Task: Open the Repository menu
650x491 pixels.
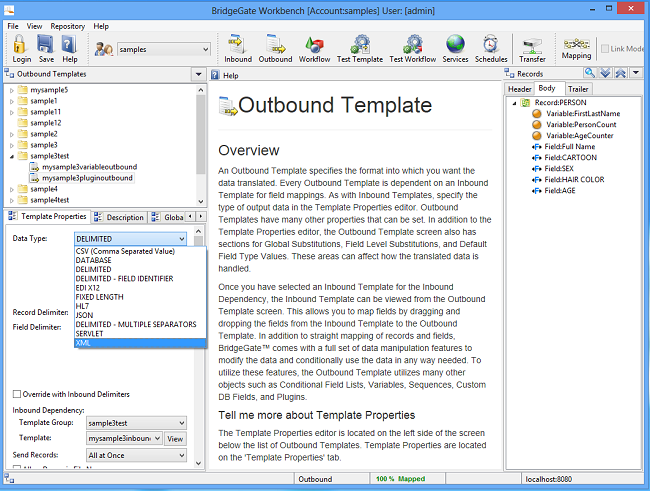Action: tap(68, 26)
